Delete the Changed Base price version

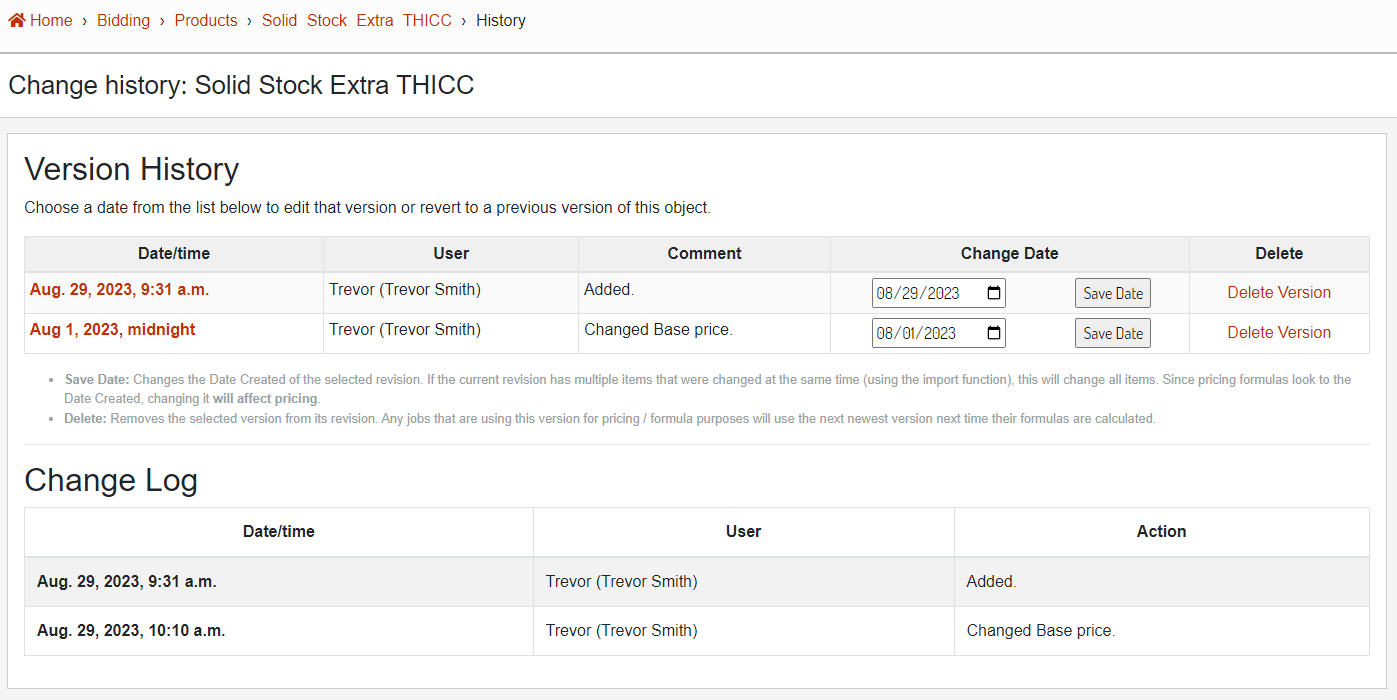pyautogui.click(x=1278, y=333)
